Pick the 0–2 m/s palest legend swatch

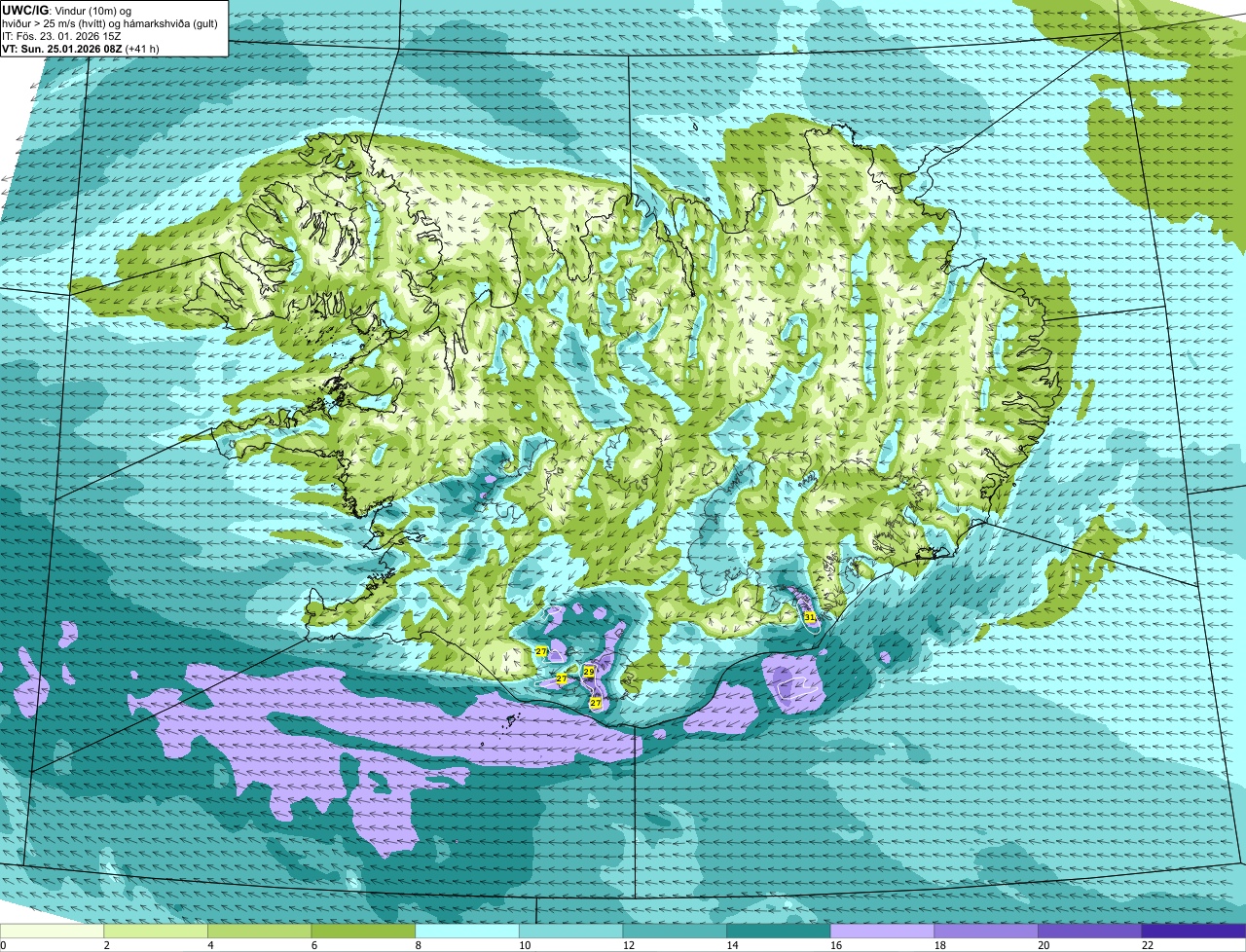coord(52,932)
